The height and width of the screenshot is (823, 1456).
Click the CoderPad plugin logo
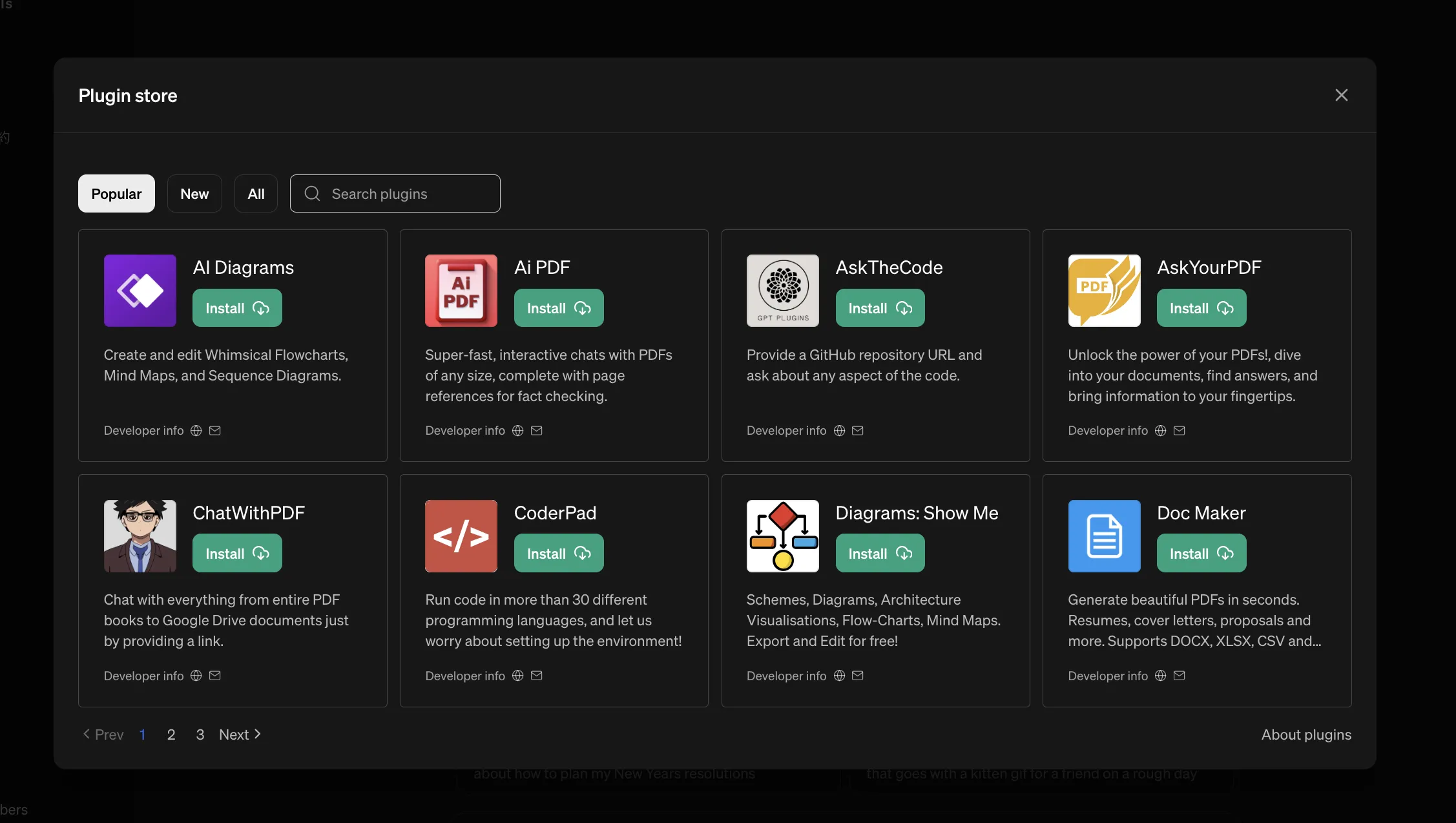(461, 536)
